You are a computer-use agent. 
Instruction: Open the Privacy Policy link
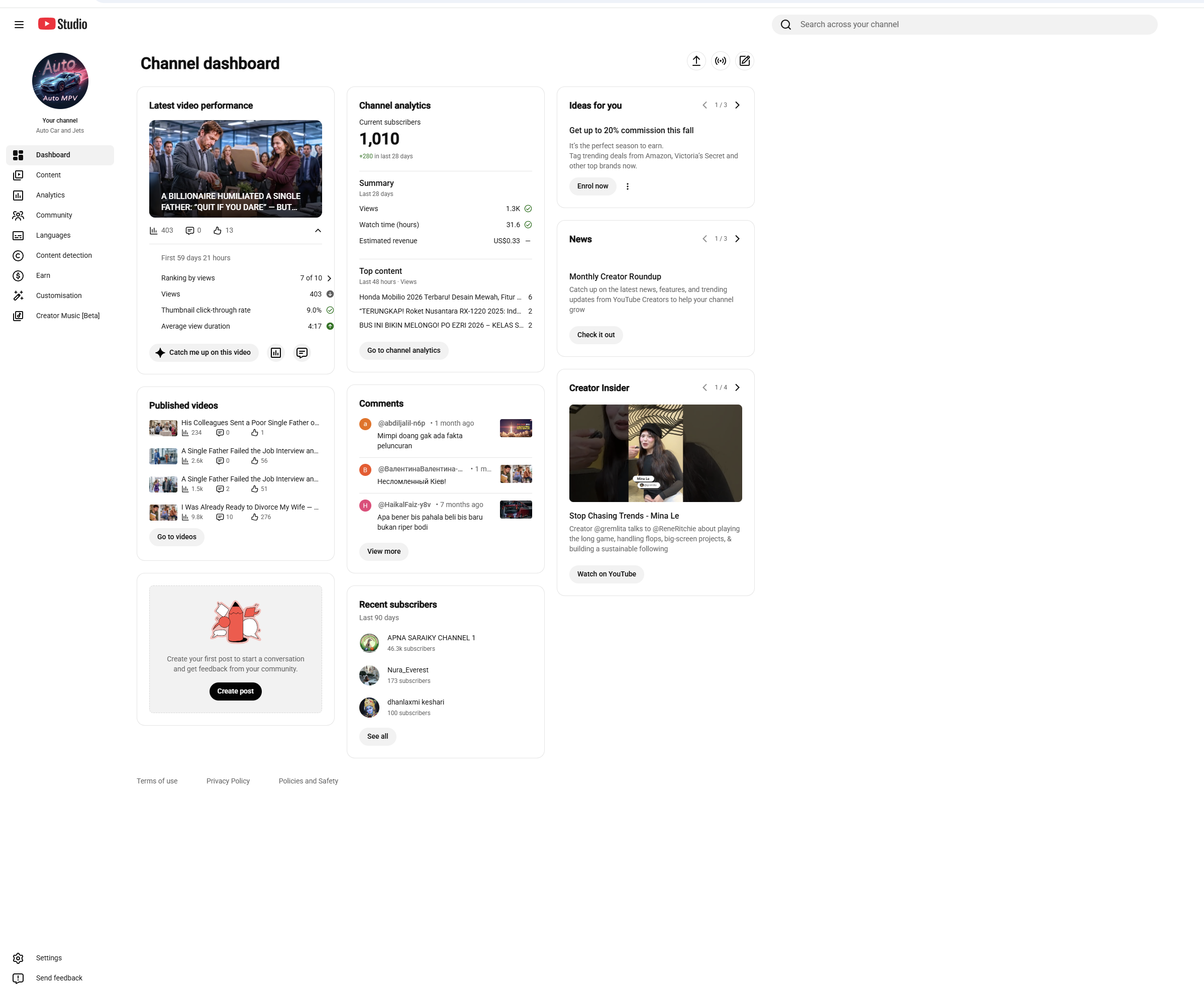click(x=228, y=781)
